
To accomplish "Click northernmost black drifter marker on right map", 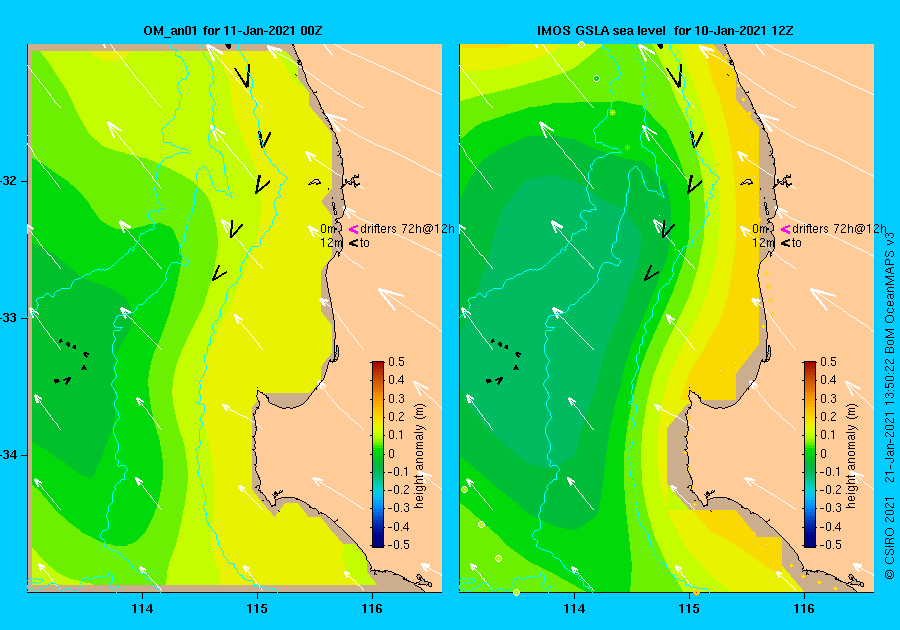I will click(x=677, y=76).
